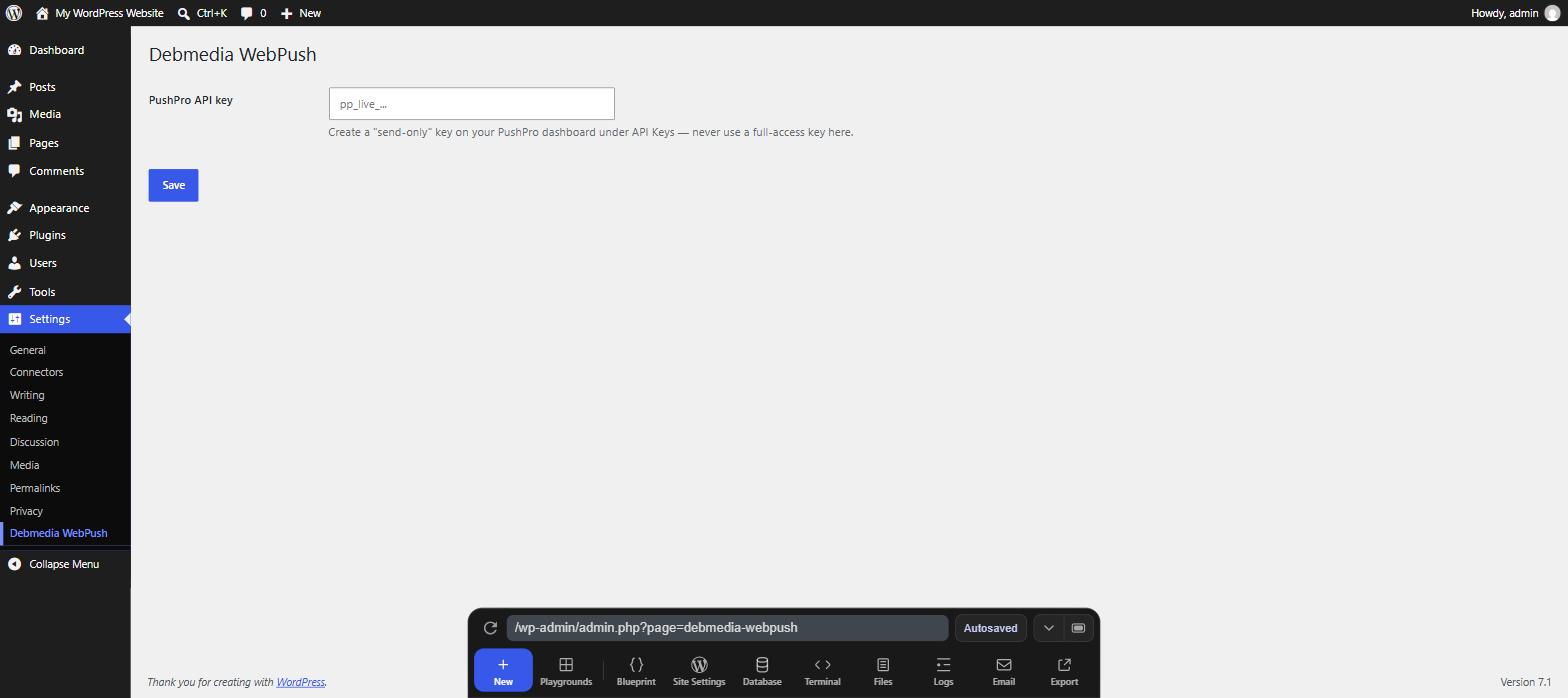Open General settings submenu
Screen dimensions: 1568x698
tap(27, 350)
